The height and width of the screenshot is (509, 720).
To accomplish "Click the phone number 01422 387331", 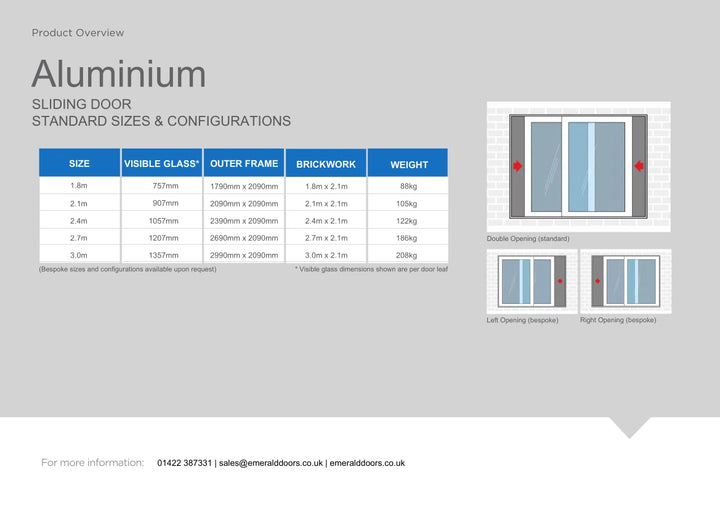I will (185, 463).
